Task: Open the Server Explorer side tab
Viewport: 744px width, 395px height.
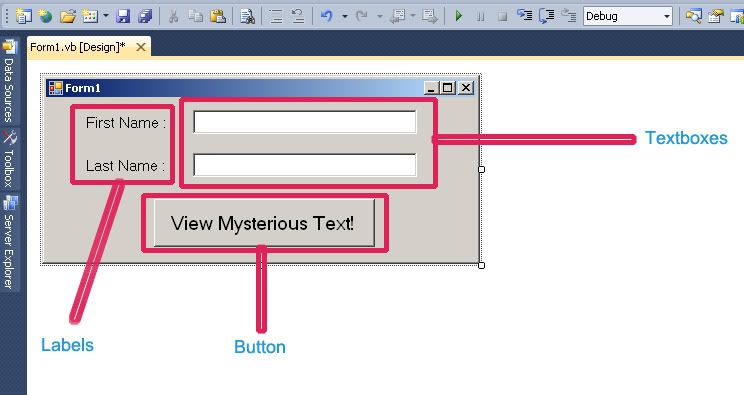Action: [9, 242]
